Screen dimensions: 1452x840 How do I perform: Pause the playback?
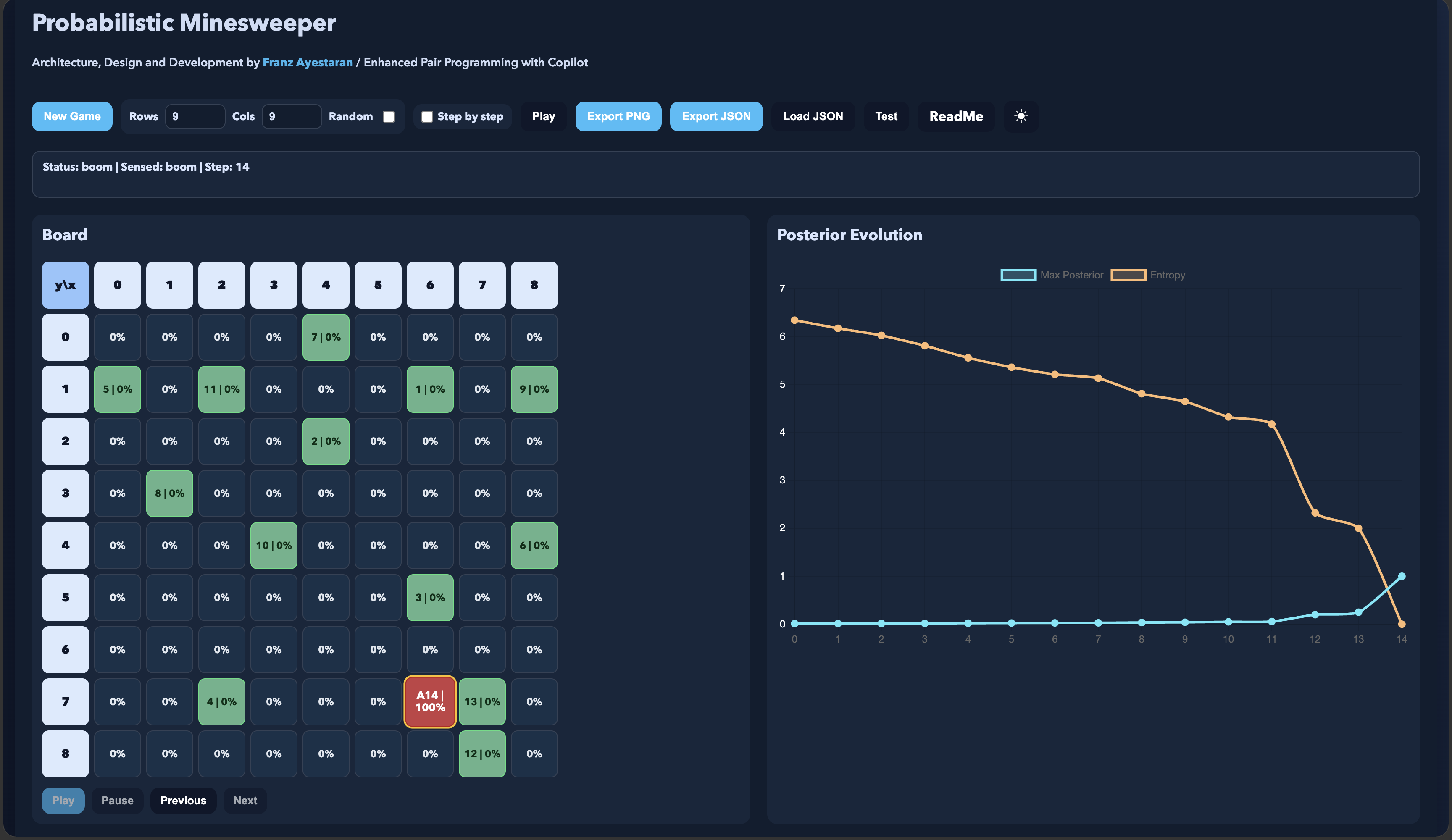pos(118,800)
